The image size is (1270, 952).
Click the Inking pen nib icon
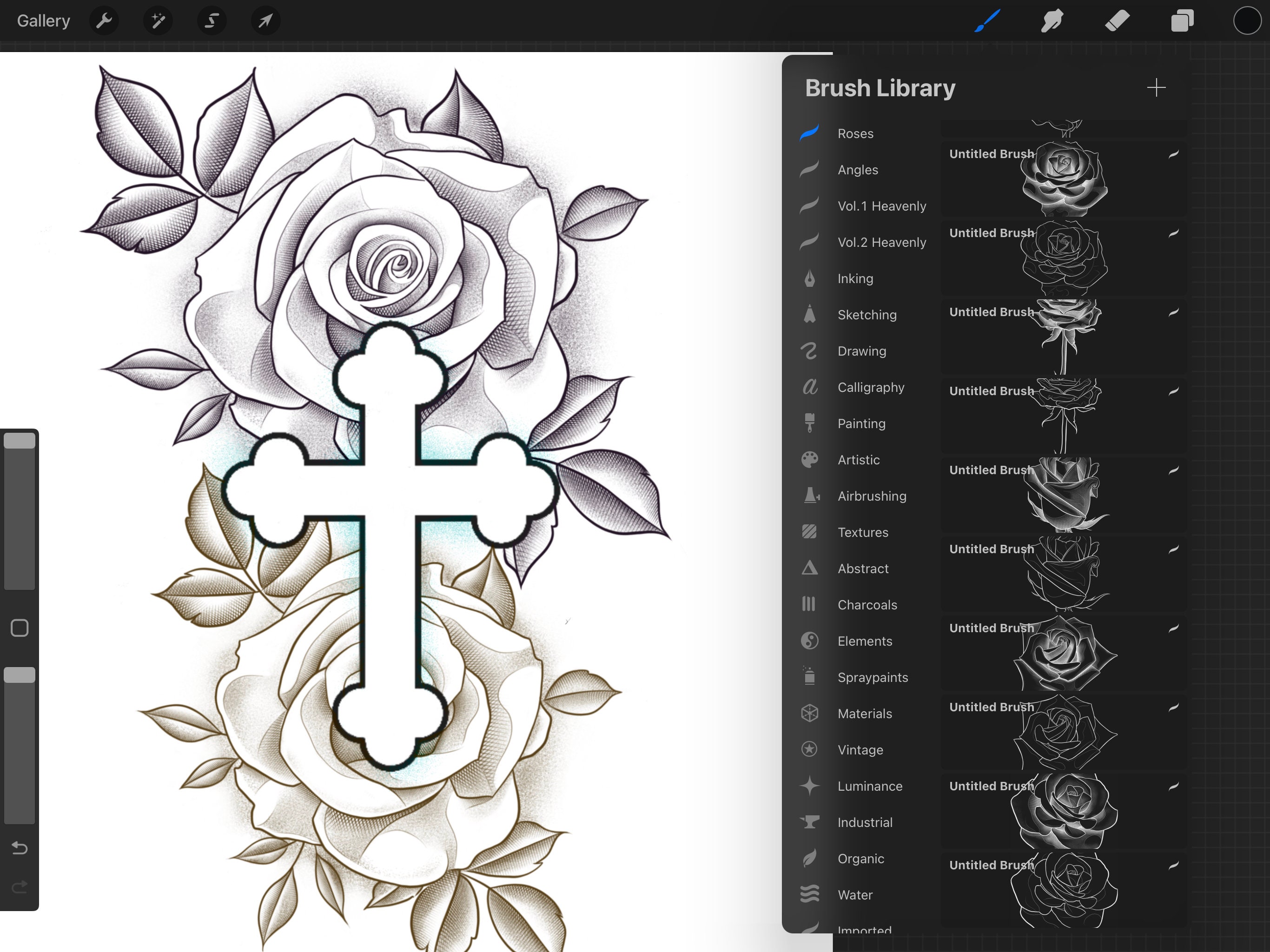pos(809,278)
